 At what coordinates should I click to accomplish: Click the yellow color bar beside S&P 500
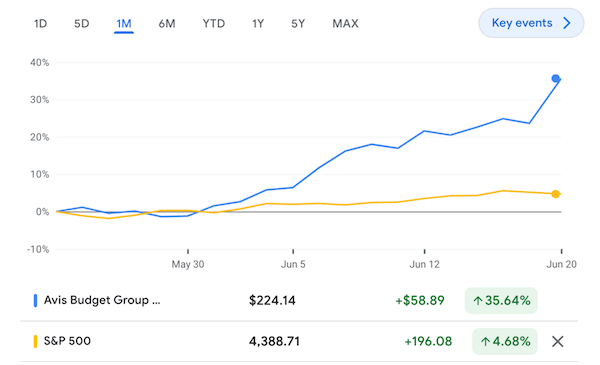click(35, 341)
